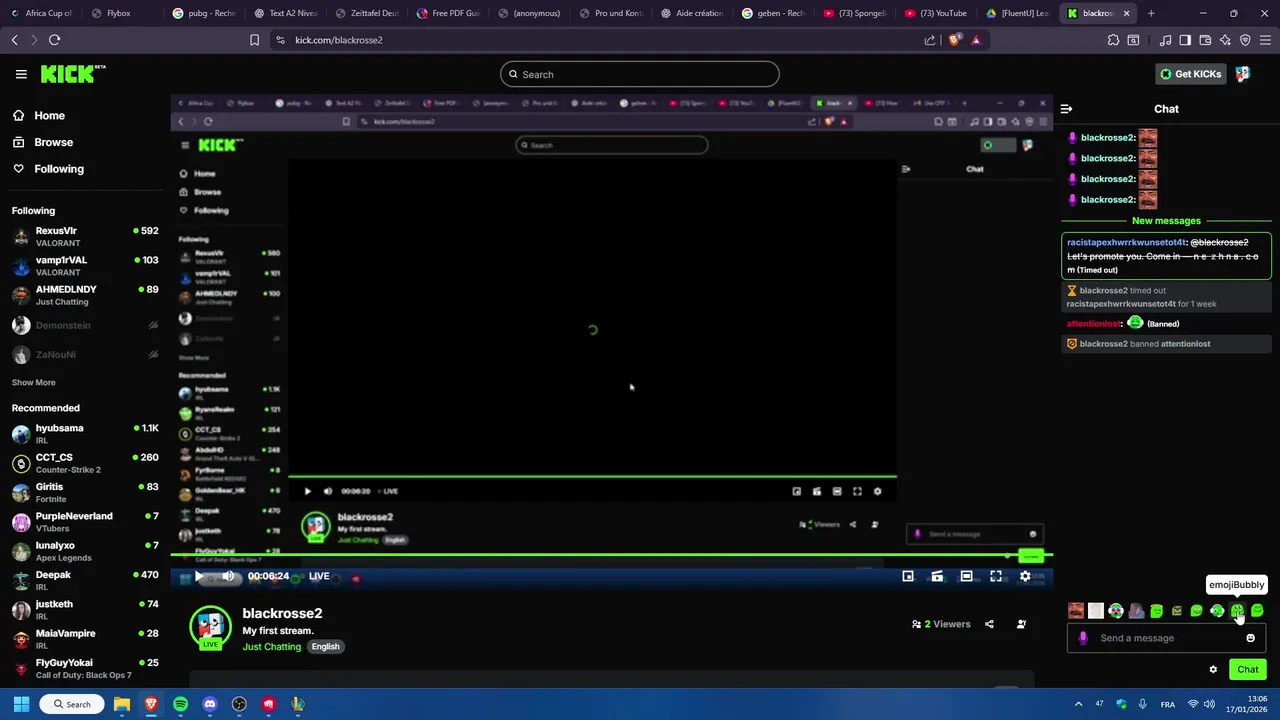Open browser media control music icon

point(1165,40)
